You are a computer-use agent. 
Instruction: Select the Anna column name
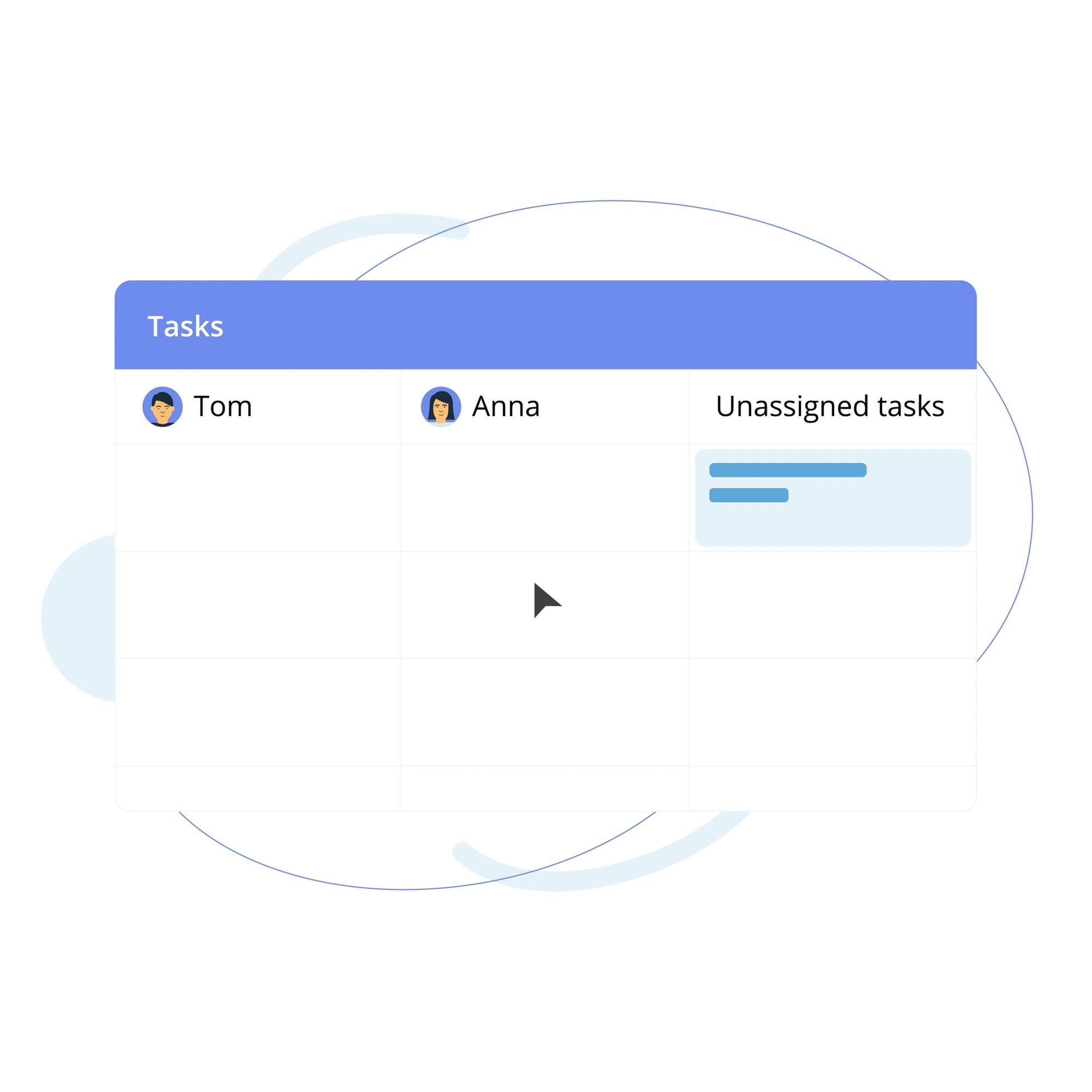tap(506, 406)
